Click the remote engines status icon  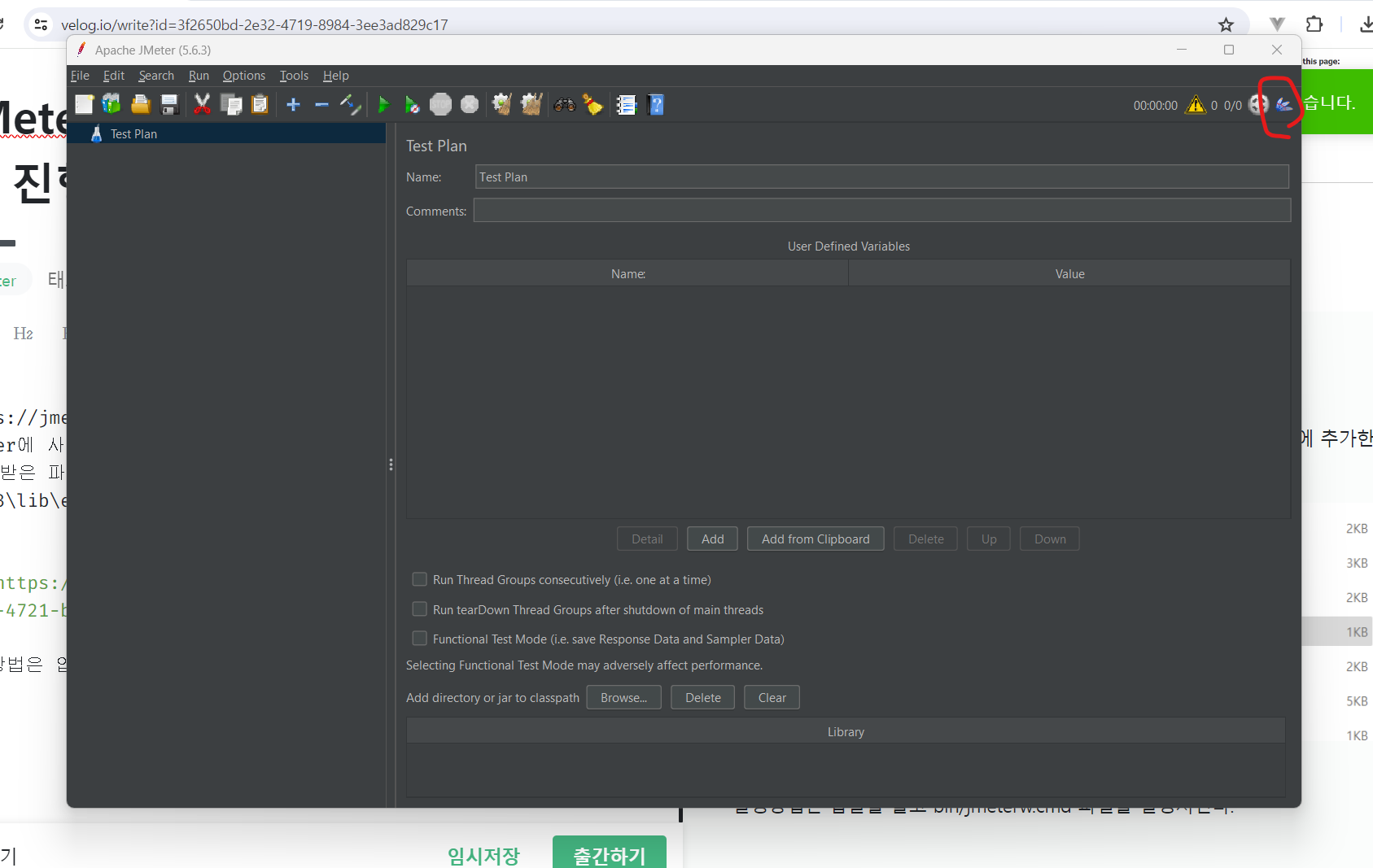1258,104
